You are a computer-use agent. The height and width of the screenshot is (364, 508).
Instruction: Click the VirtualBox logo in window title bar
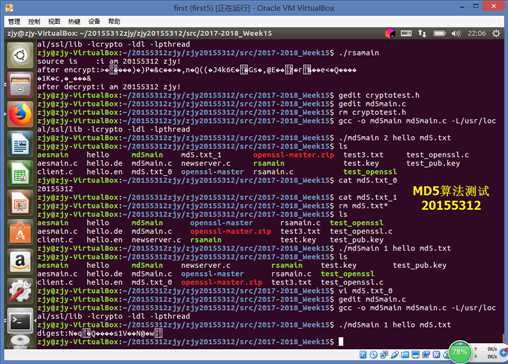pyautogui.click(x=10, y=7)
